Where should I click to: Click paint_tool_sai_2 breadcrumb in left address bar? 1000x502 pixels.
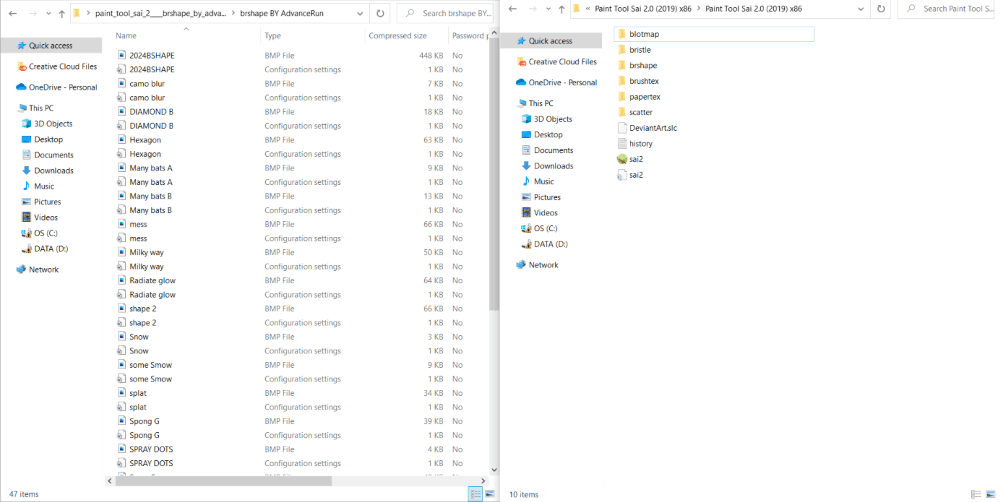click(161, 13)
